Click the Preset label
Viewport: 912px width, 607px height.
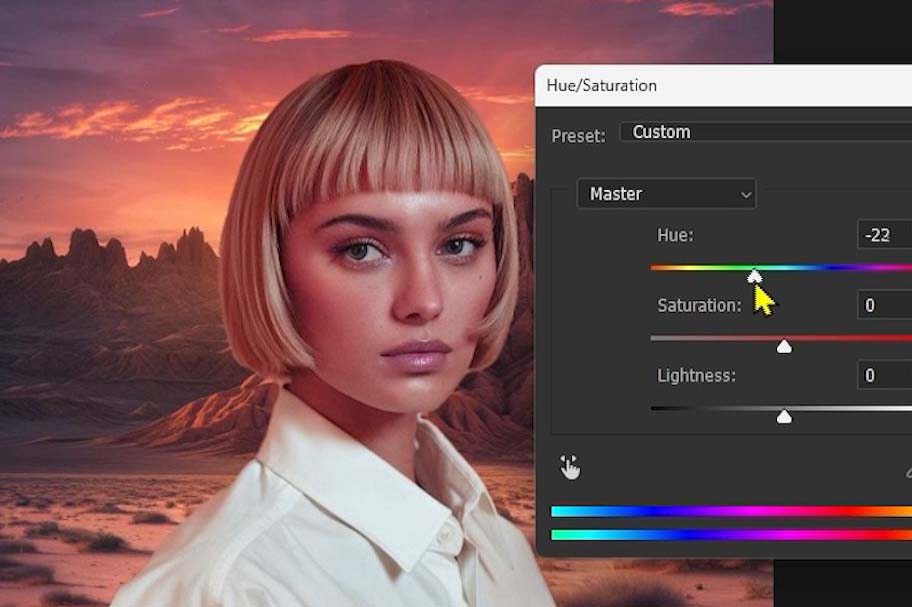[578, 134]
